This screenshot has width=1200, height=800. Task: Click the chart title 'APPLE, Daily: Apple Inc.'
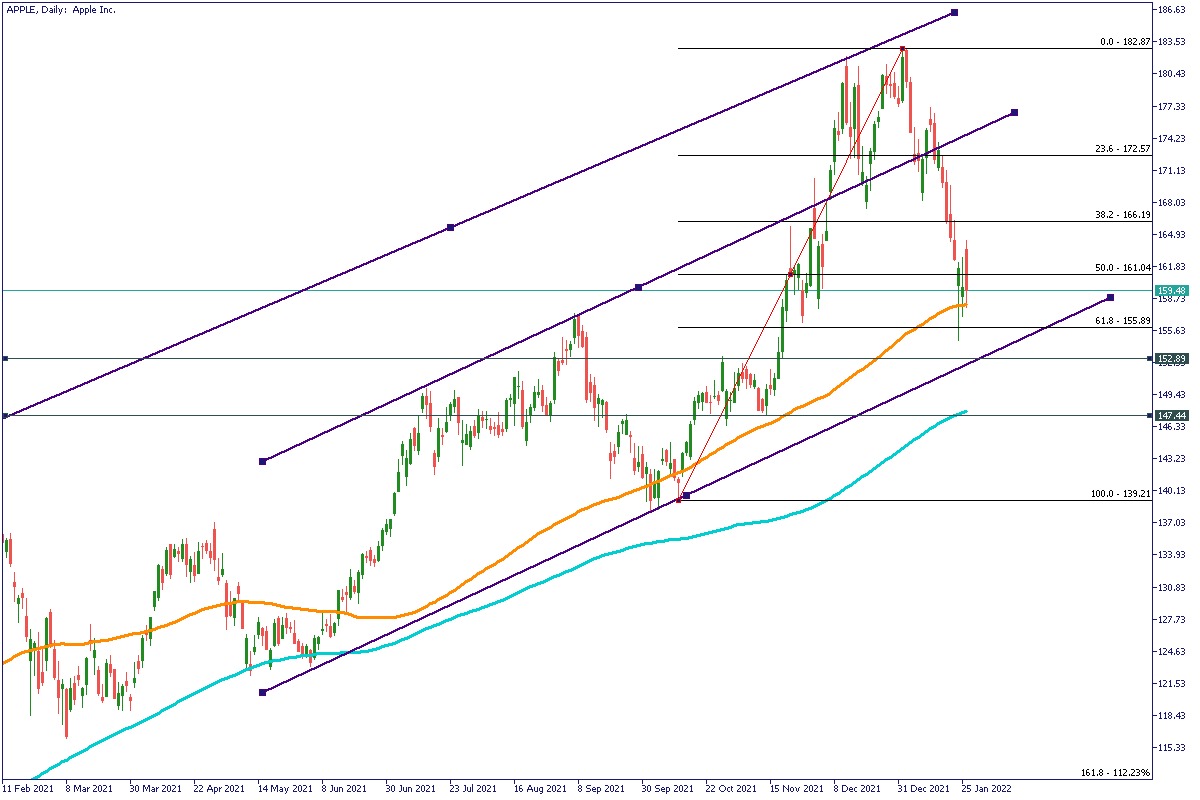[62, 9]
